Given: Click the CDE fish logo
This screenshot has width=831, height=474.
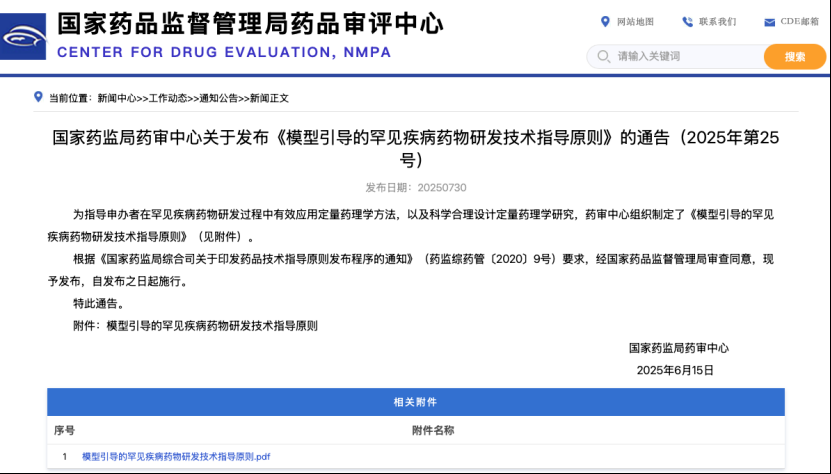Looking at the screenshot, I should point(25,36).
